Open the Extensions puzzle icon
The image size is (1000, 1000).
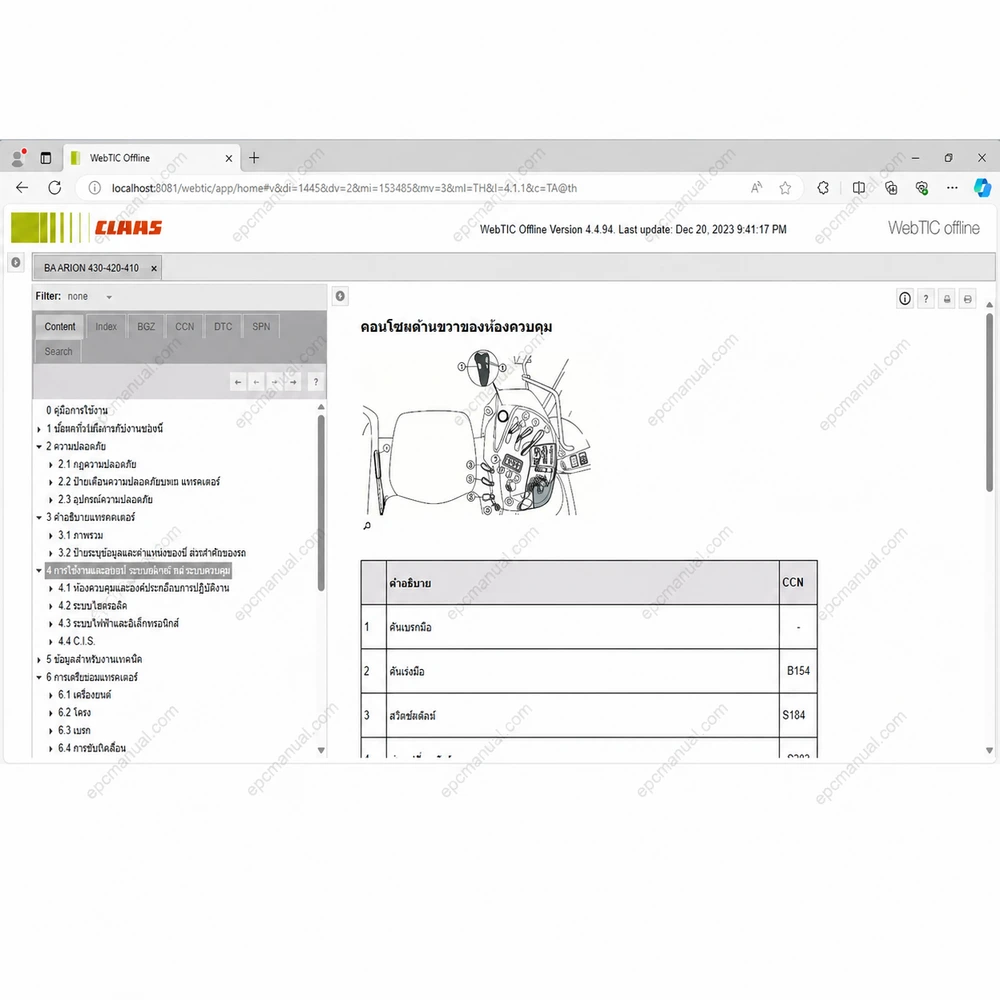(x=823, y=188)
